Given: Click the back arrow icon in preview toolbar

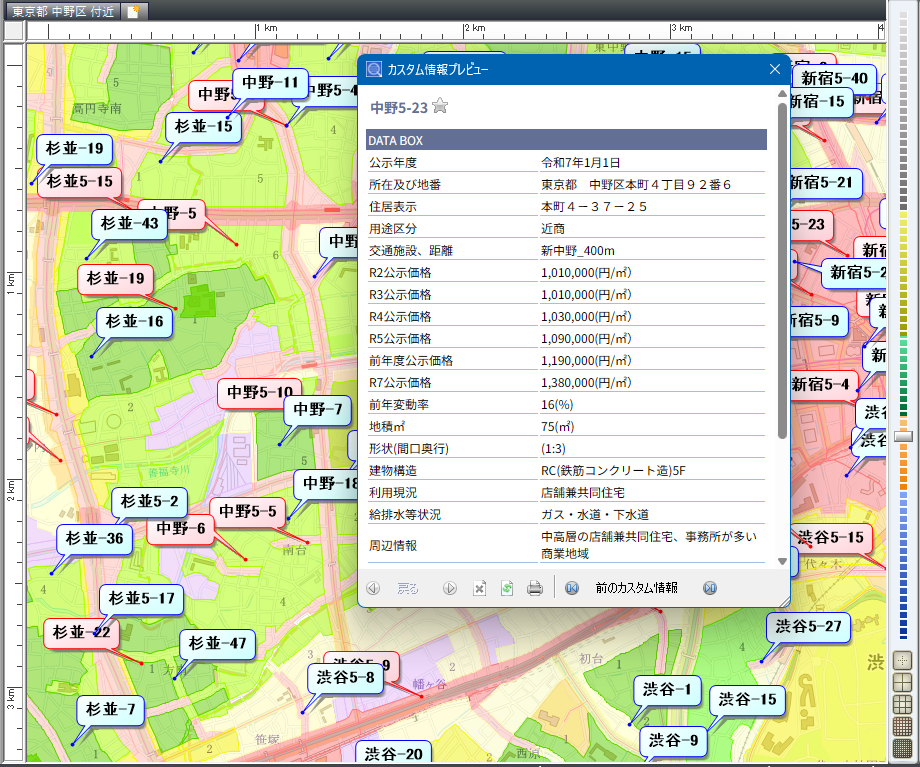Looking at the screenshot, I should pyautogui.click(x=373, y=588).
